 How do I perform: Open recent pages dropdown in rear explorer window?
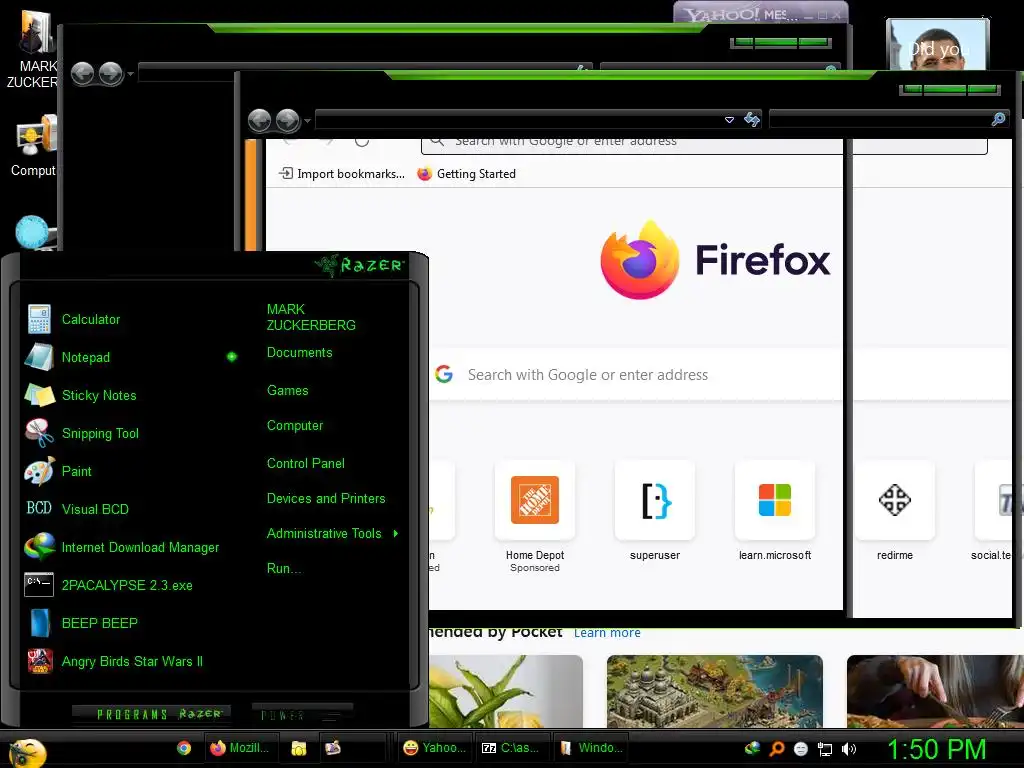130,74
